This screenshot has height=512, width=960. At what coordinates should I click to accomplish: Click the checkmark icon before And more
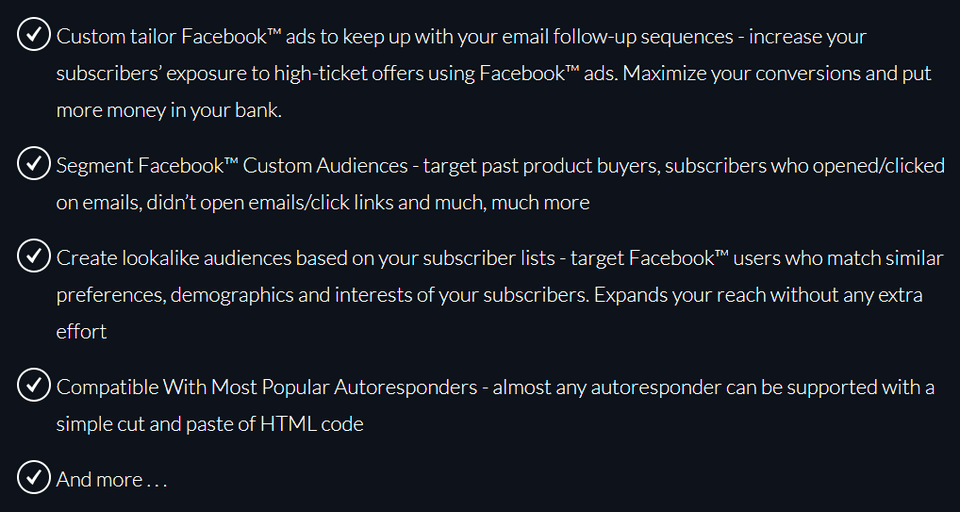(34, 478)
